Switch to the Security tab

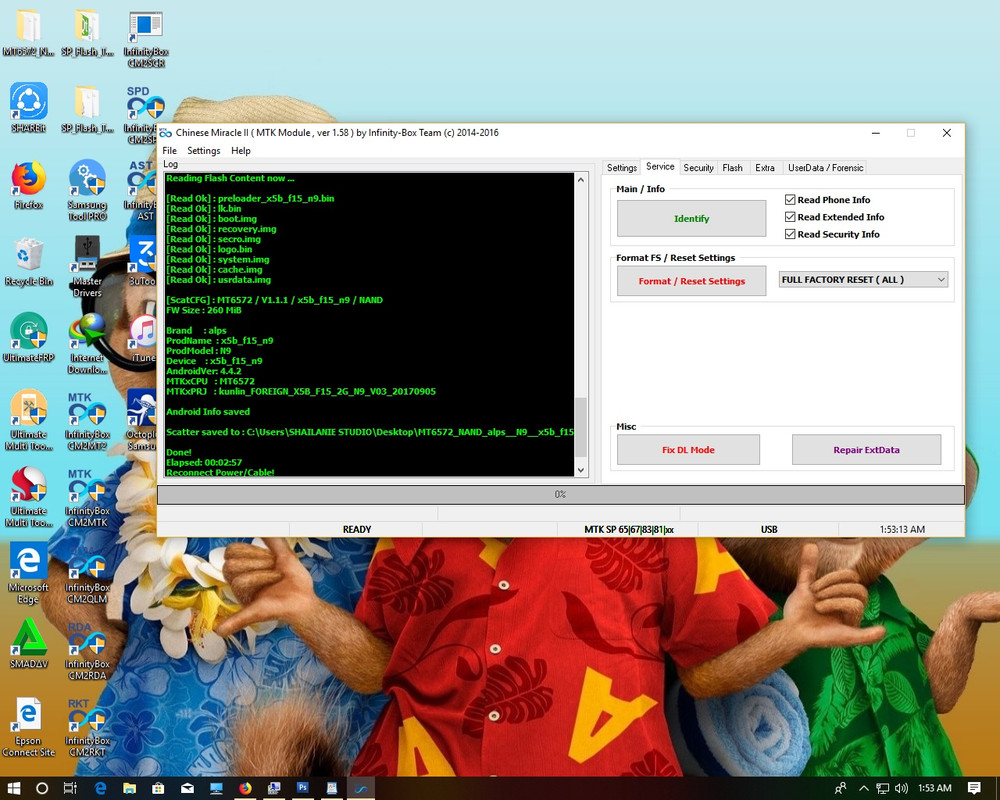coord(698,168)
